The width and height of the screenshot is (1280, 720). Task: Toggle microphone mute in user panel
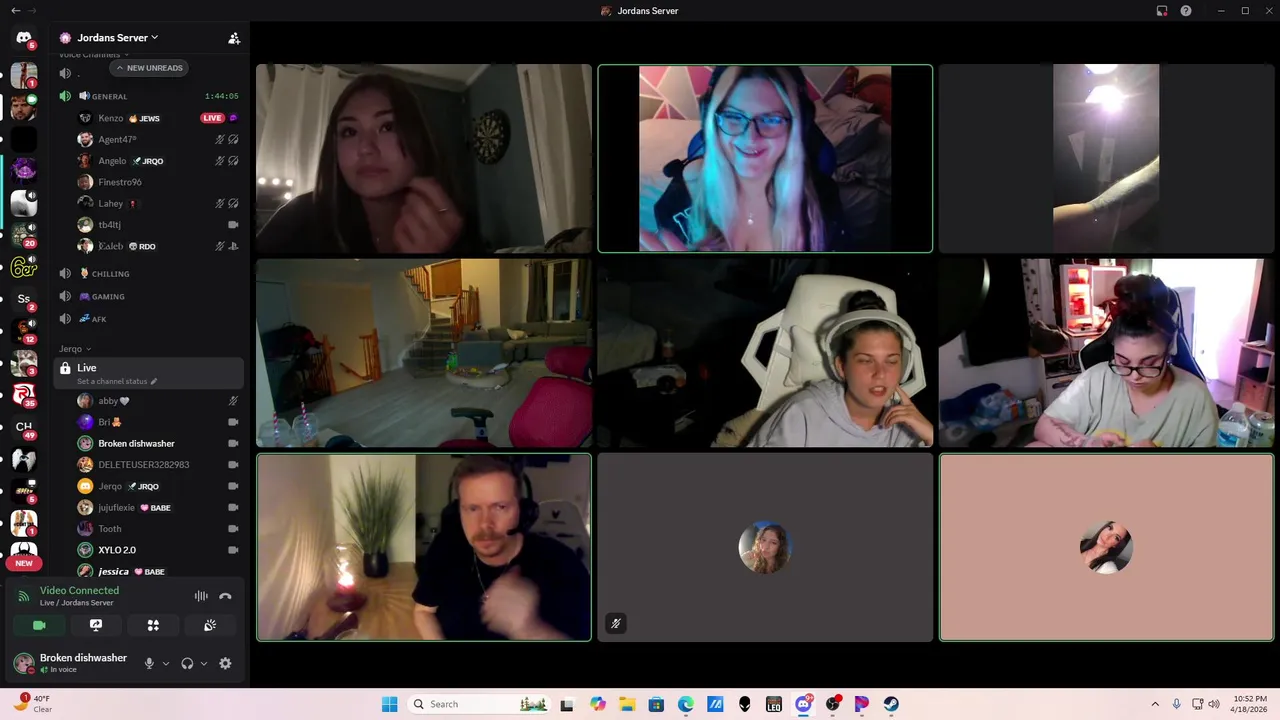click(x=149, y=663)
